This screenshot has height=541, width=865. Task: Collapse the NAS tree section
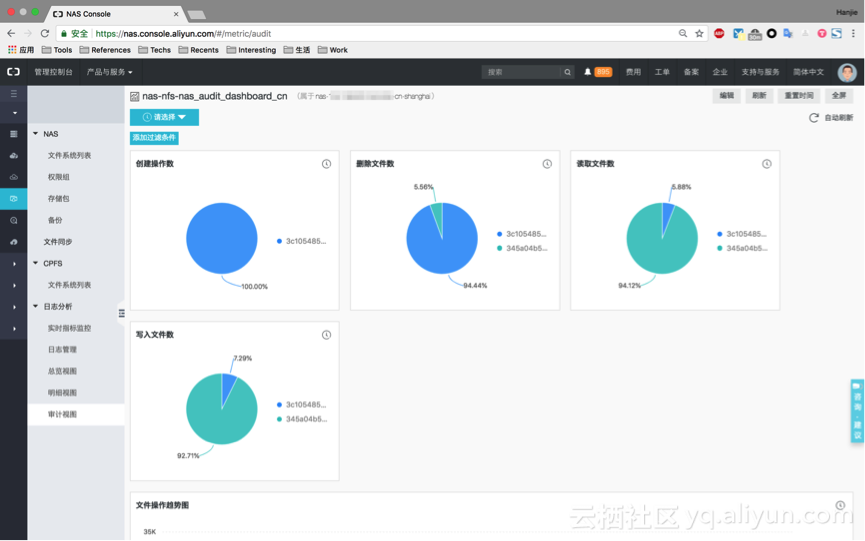click(x=36, y=133)
